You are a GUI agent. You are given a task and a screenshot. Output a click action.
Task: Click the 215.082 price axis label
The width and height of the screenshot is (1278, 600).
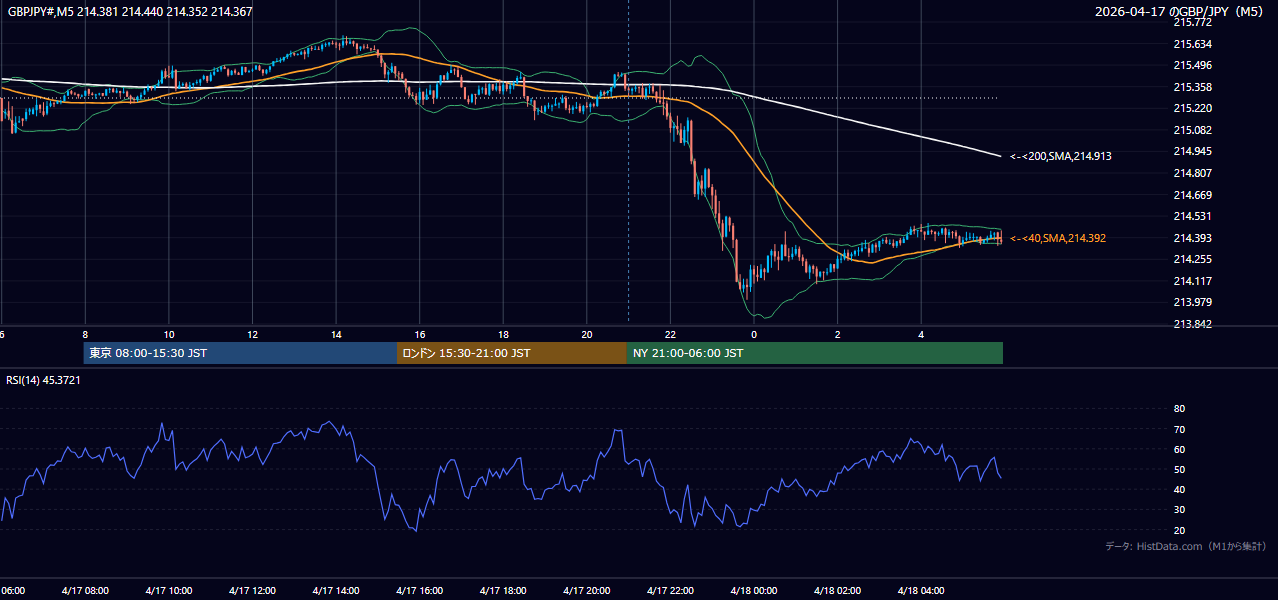pos(1192,130)
